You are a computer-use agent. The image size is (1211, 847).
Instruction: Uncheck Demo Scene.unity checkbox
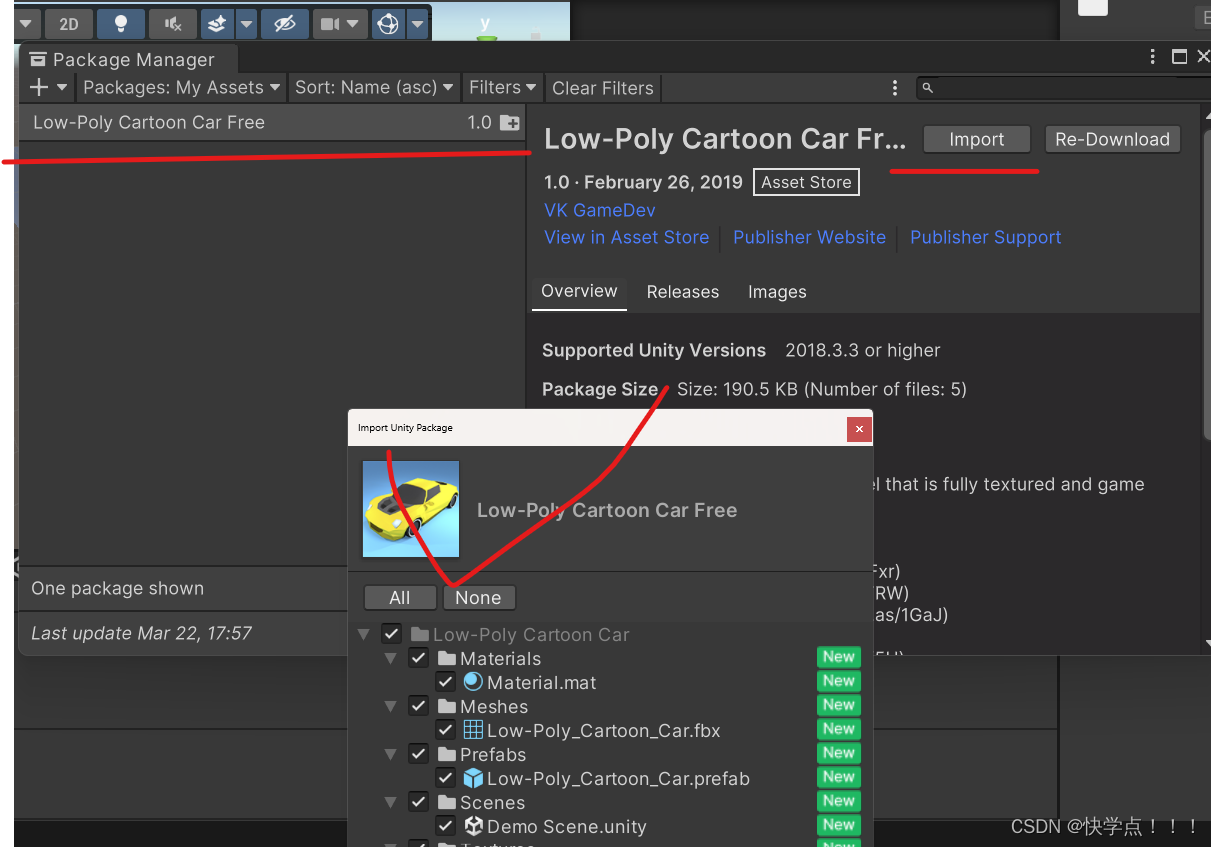click(x=446, y=826)
